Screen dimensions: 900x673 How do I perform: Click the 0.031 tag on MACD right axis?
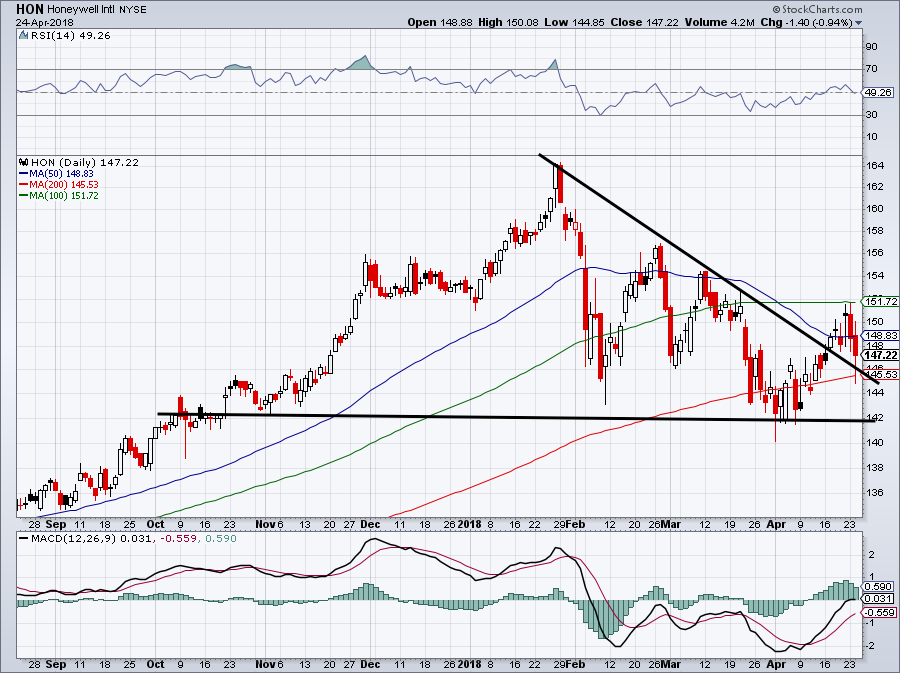879,599
